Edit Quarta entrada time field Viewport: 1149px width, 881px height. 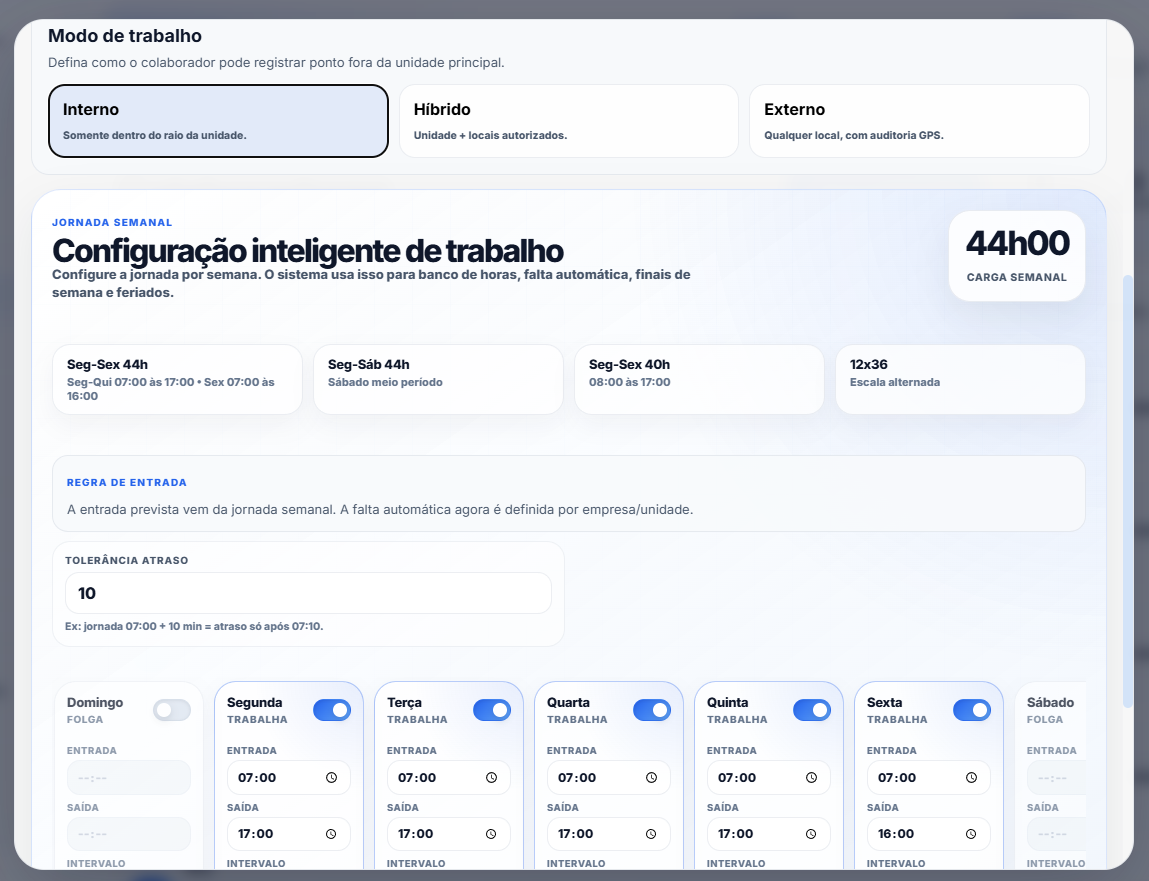click(x=609, y=778)
